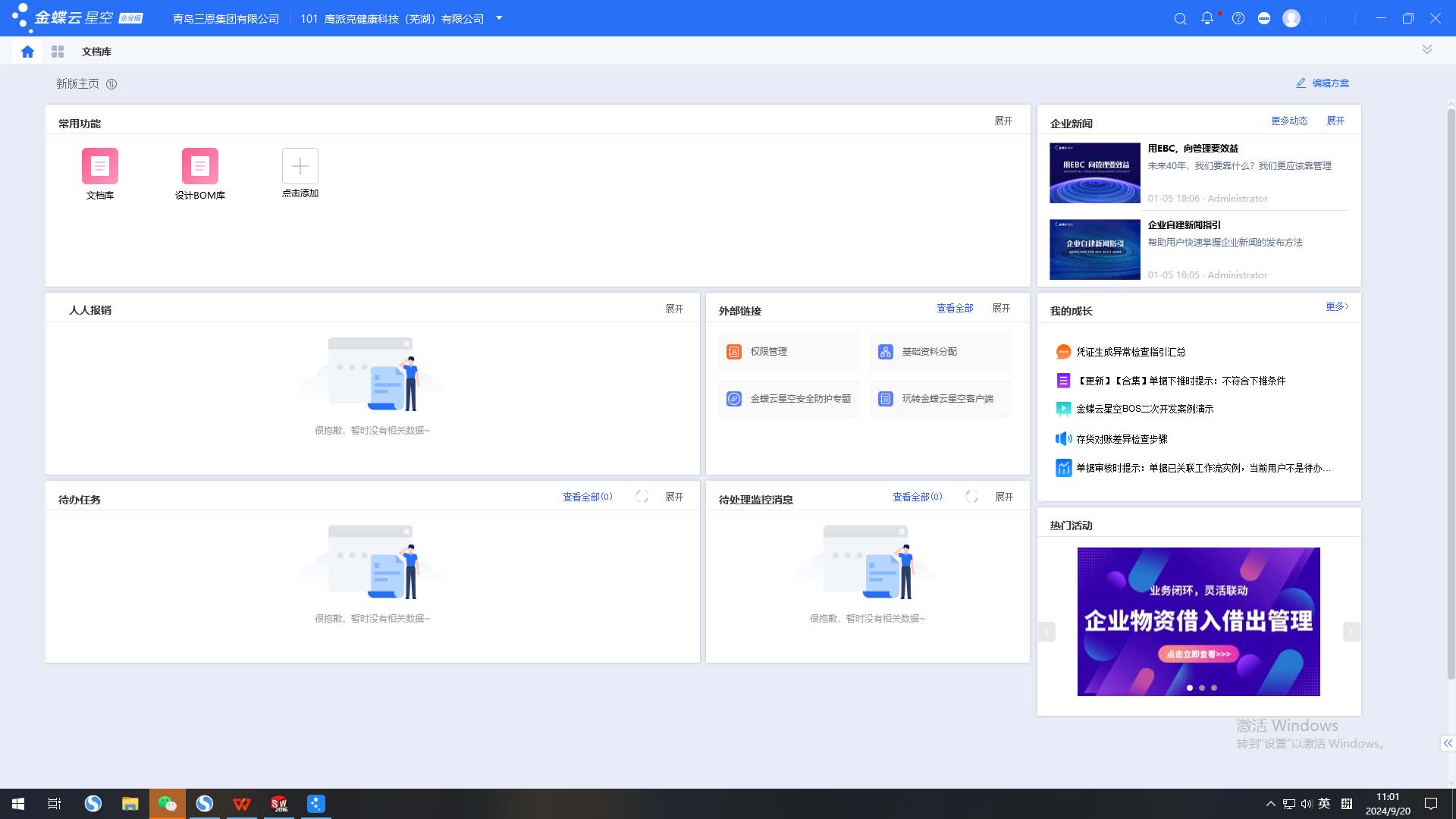
Task: Open WPS Office from the taskbar
Action: click(242, 804)
